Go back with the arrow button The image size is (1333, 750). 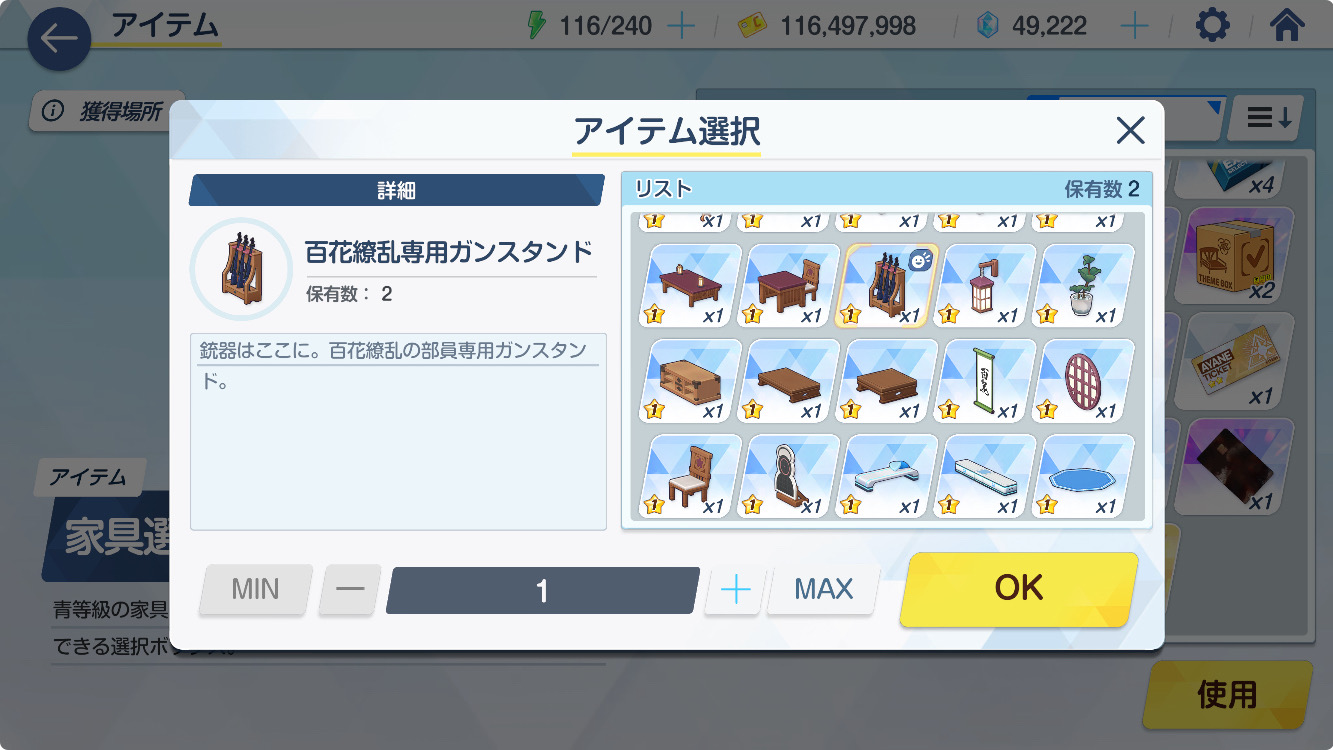(x=59, y=39)
